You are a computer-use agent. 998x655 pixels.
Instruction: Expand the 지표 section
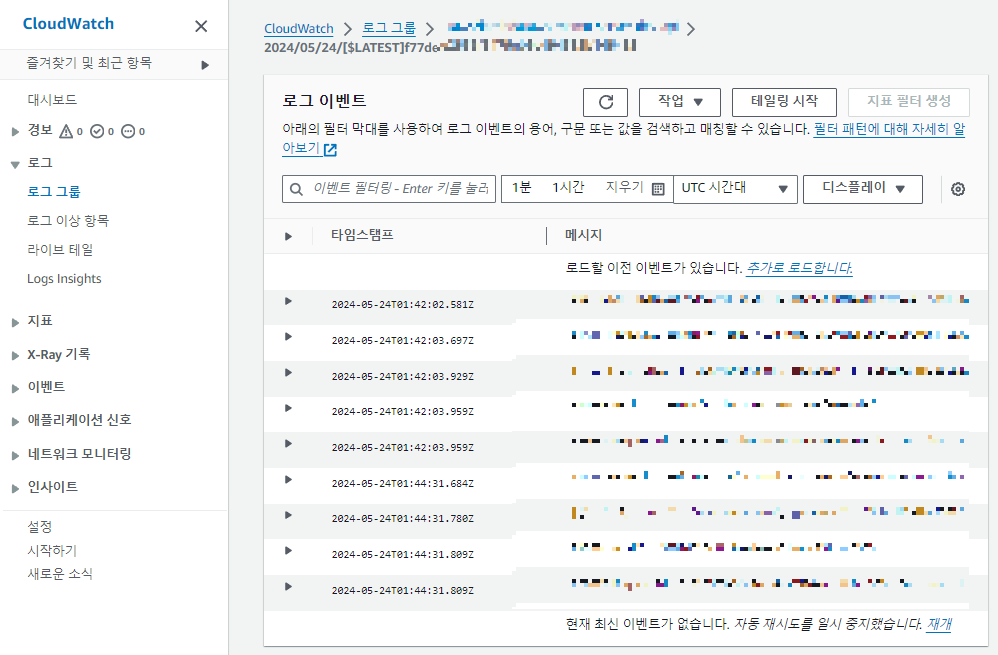(15, 323)
